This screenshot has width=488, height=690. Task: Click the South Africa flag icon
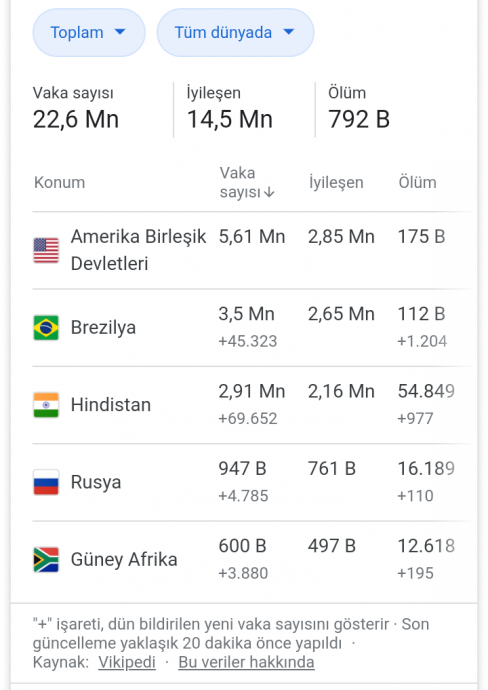coord(46,559)
